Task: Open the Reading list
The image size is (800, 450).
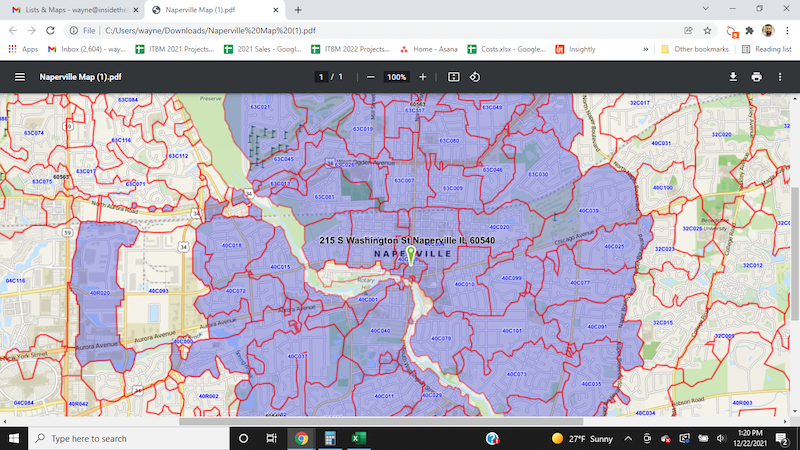Action: click(x=766, y=49)
